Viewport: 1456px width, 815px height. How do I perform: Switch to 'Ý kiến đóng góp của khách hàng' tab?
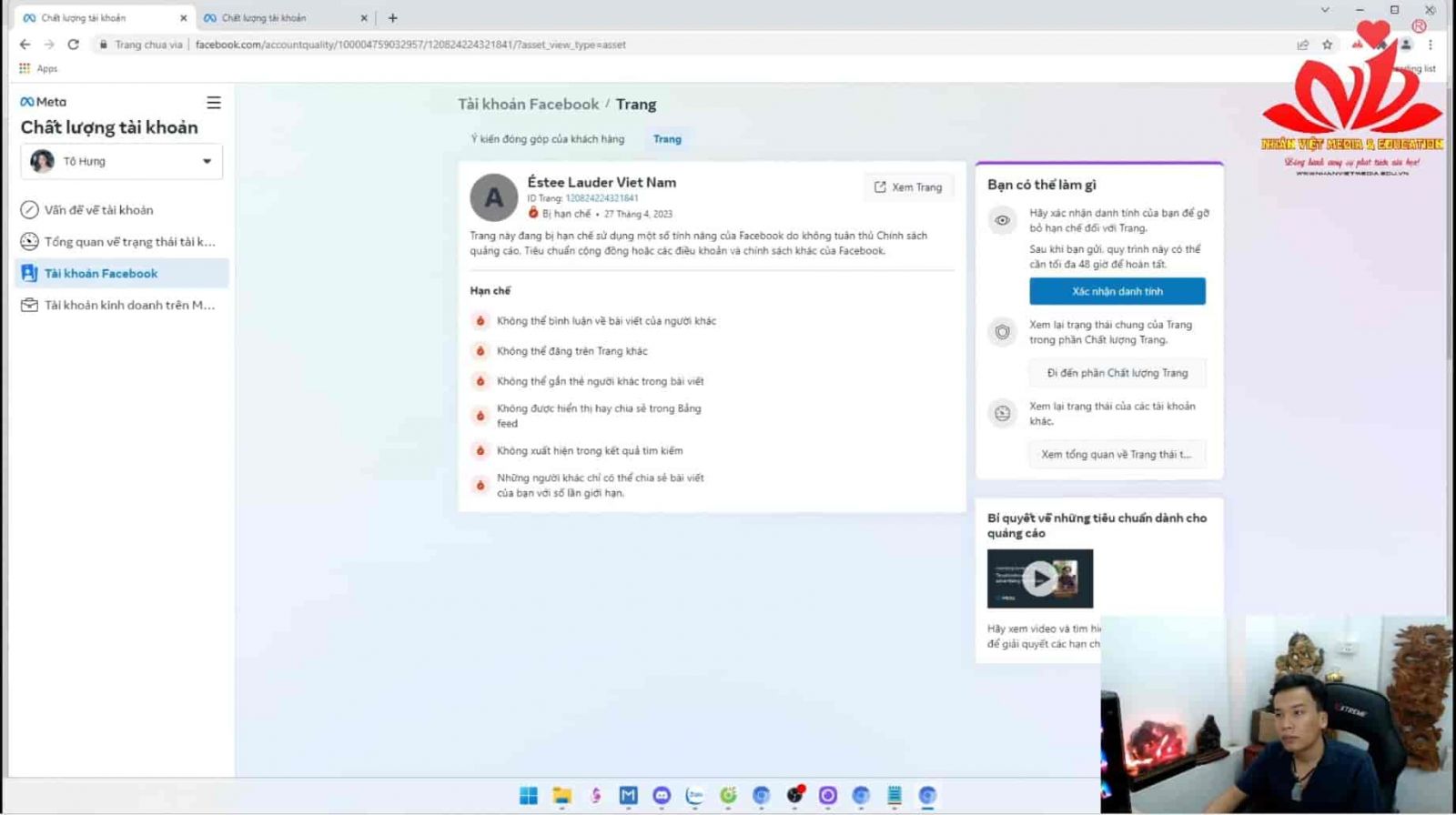(x=548, y=139)
